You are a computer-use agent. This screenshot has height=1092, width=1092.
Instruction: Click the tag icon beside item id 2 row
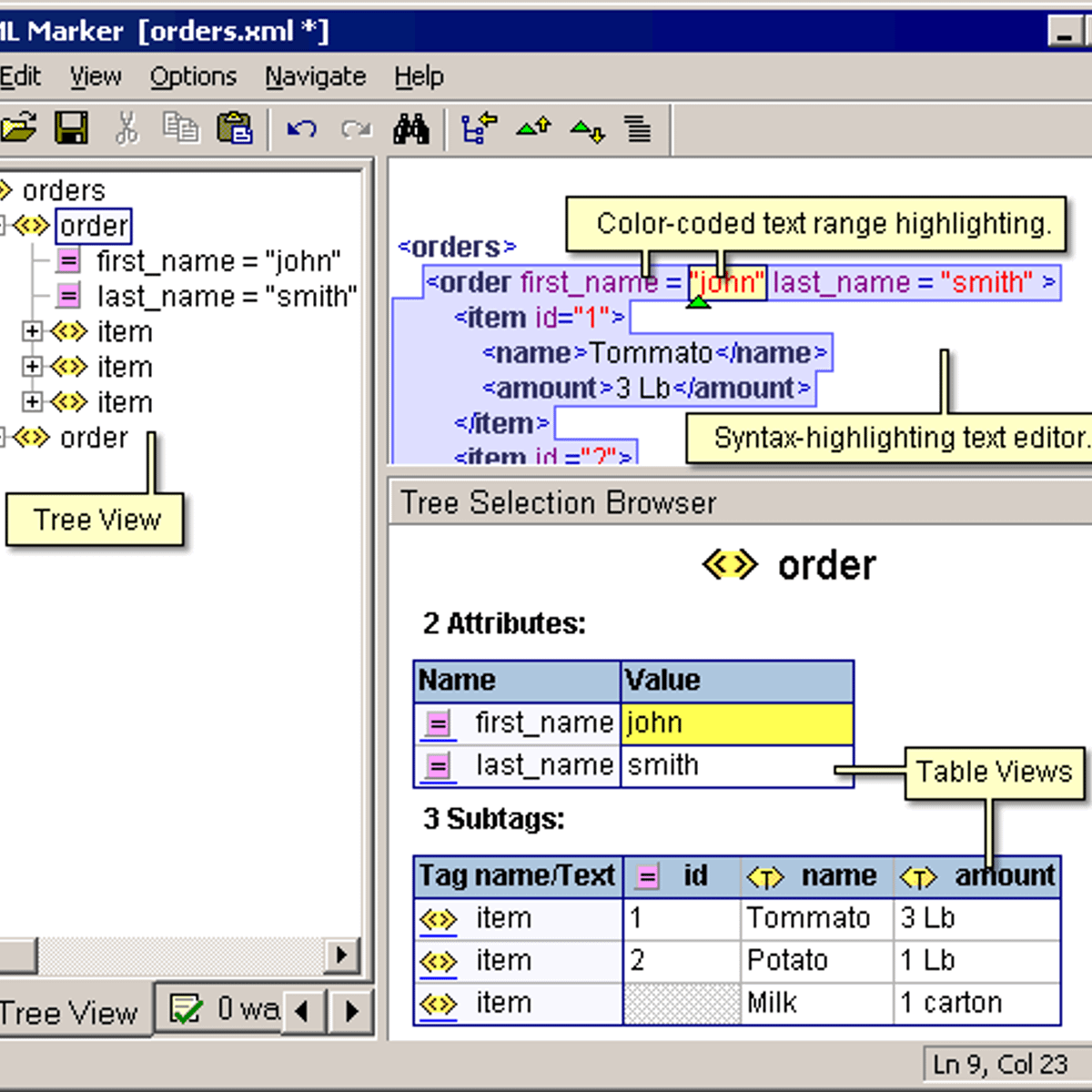point(439,962)
